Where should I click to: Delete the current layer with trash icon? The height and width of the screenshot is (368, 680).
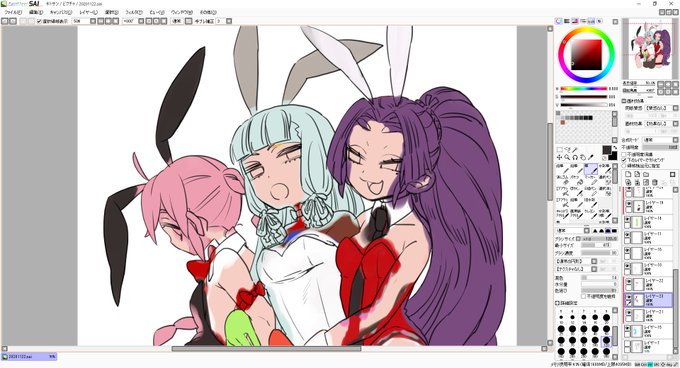(x=655, y=182)
